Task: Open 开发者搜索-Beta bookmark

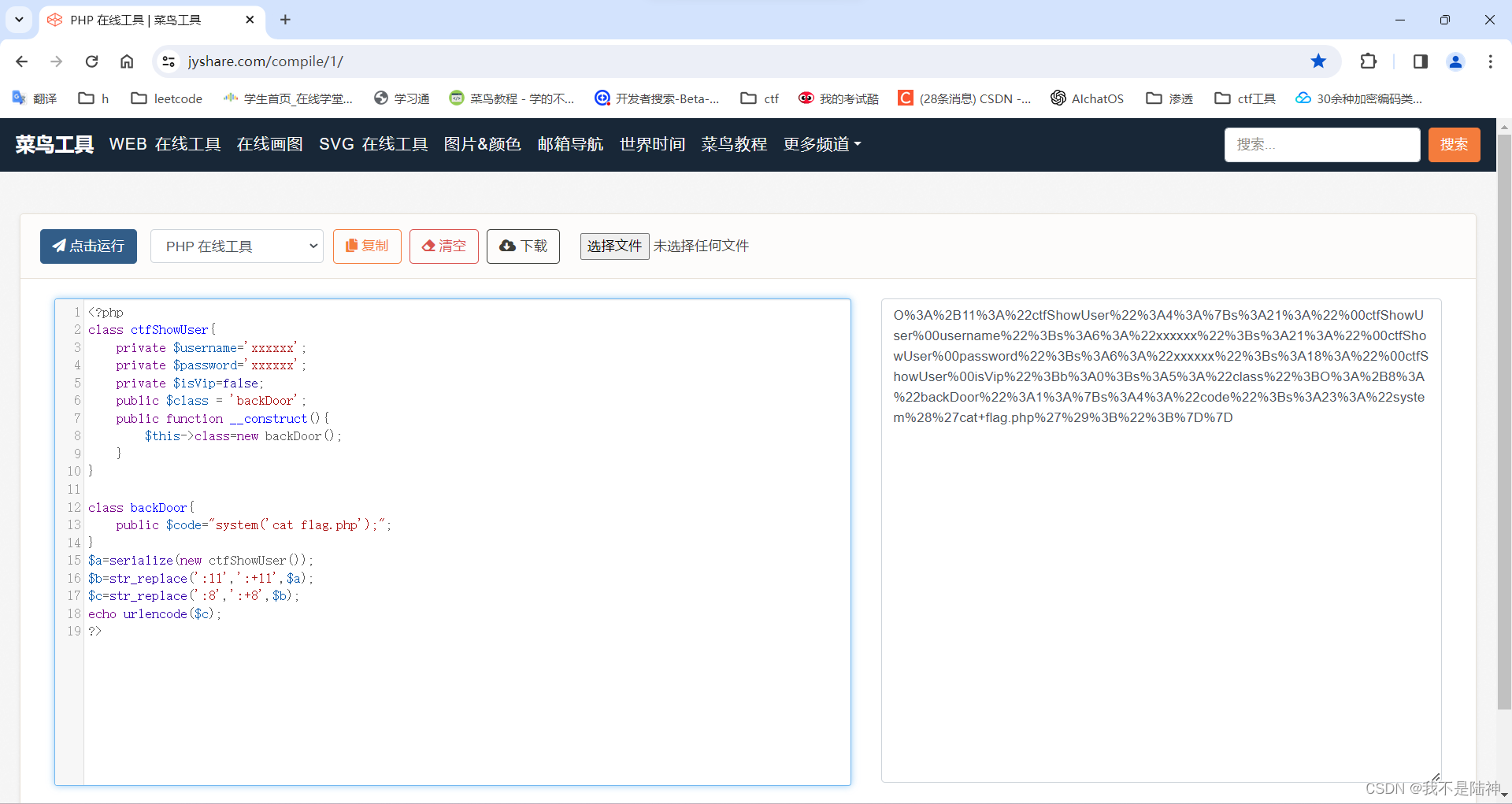Action: [657, 98]
